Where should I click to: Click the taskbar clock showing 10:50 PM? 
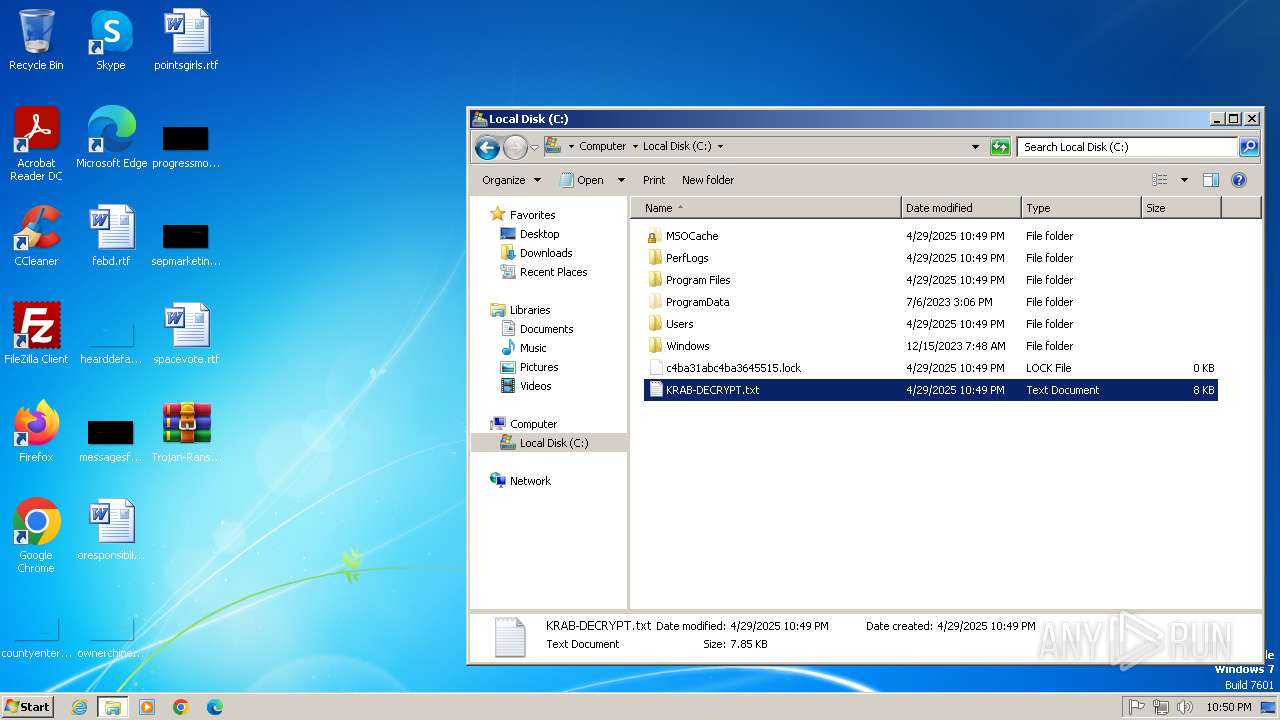[1229, 707]
